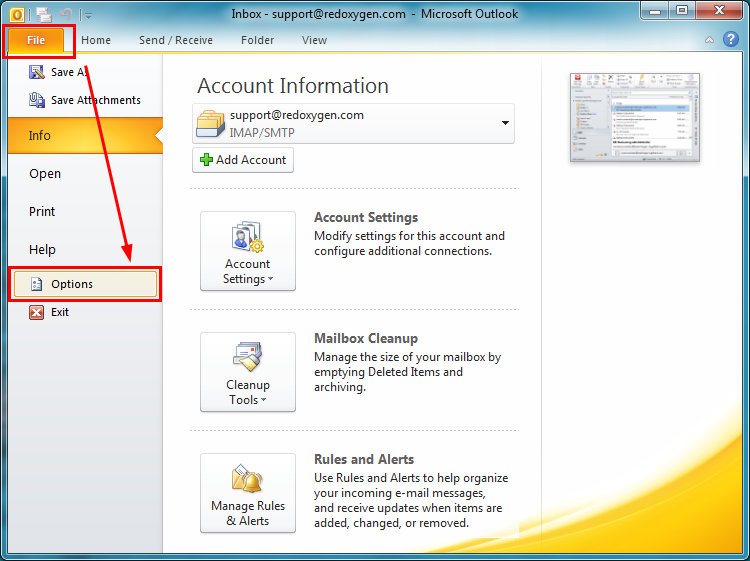
Task: Open Customize Quick Access Toolbar dropdown
Action: pos(88,16)
